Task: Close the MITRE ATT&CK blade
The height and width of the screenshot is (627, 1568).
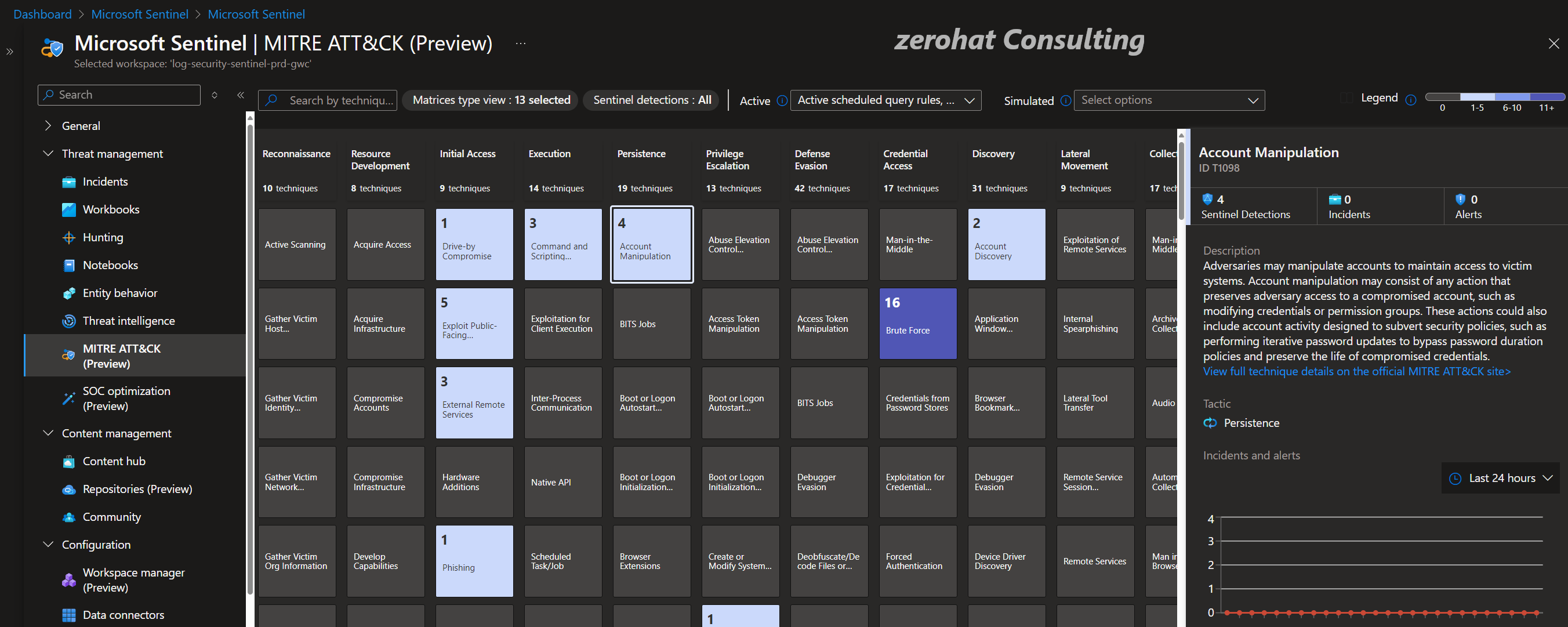Action: [x=1553, y=44]
